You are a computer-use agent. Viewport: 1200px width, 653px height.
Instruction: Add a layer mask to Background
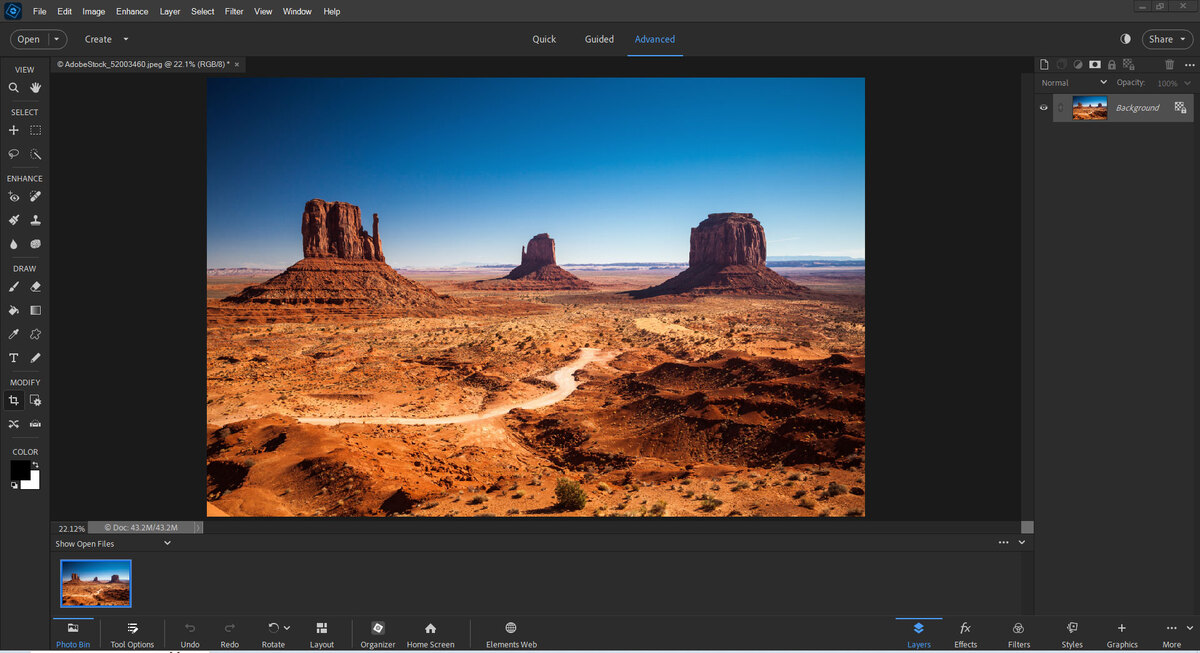click(1095, 64)
